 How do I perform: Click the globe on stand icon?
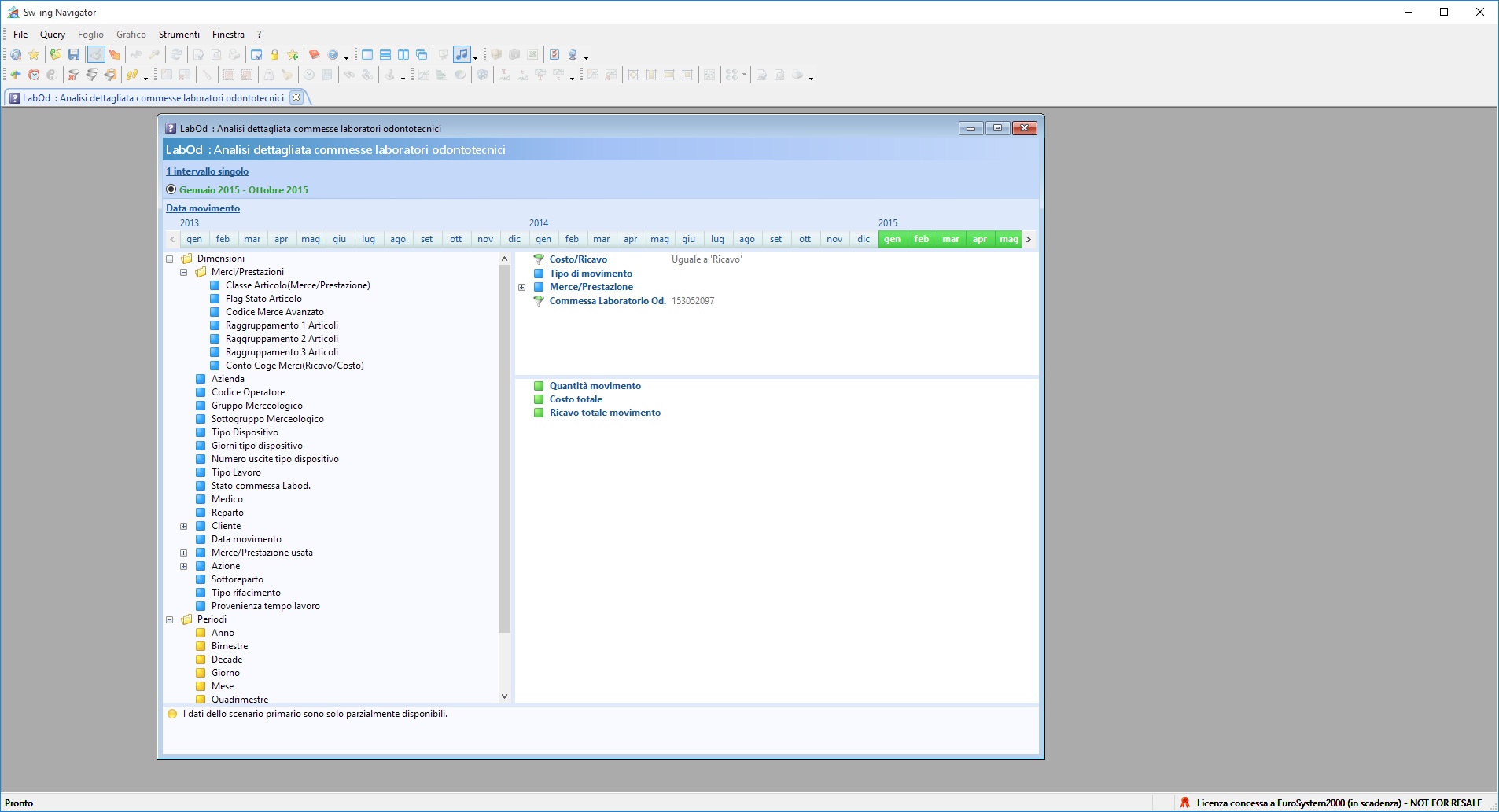(x=573, y=54)
